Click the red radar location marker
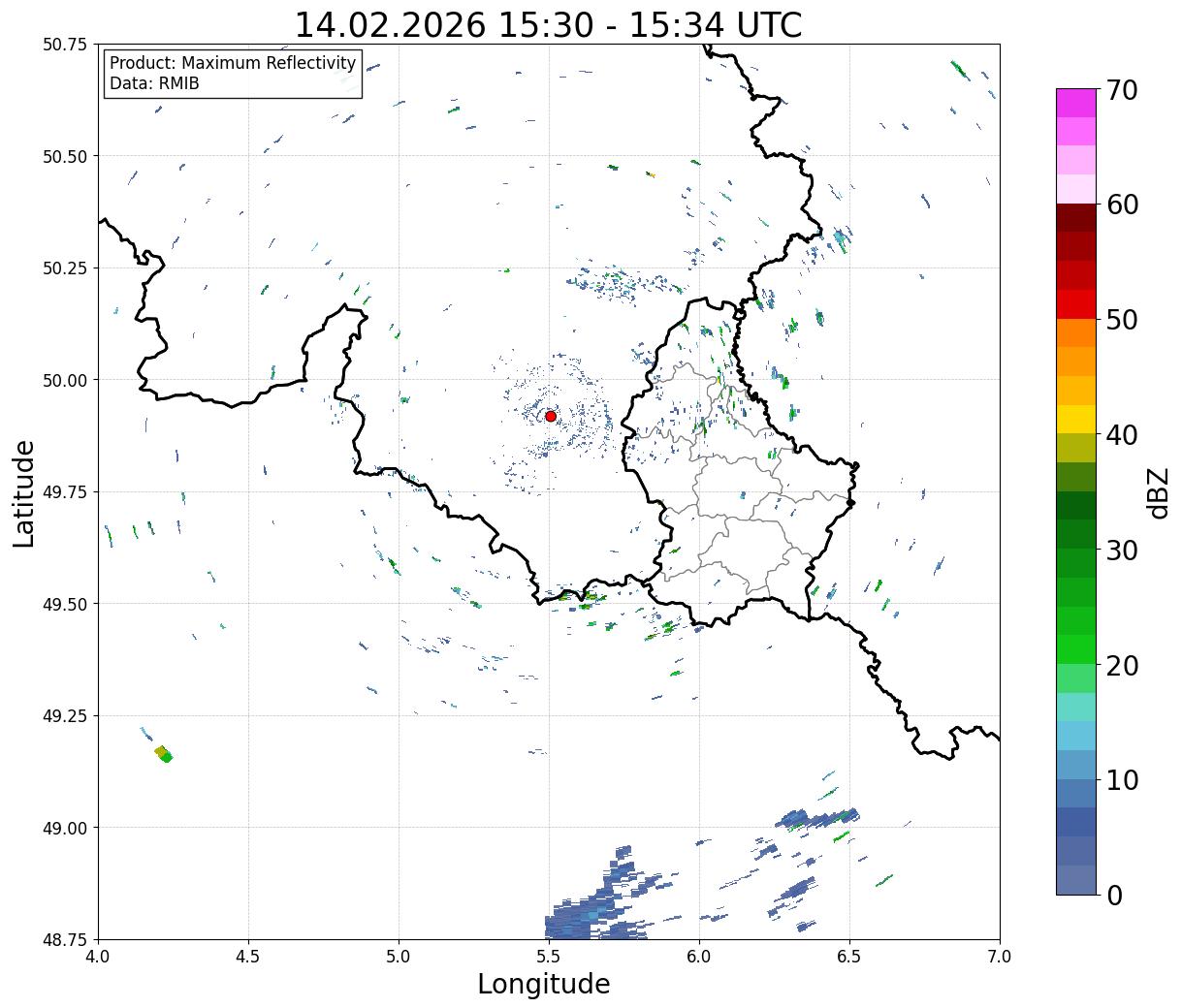 [x=551, y=416]
